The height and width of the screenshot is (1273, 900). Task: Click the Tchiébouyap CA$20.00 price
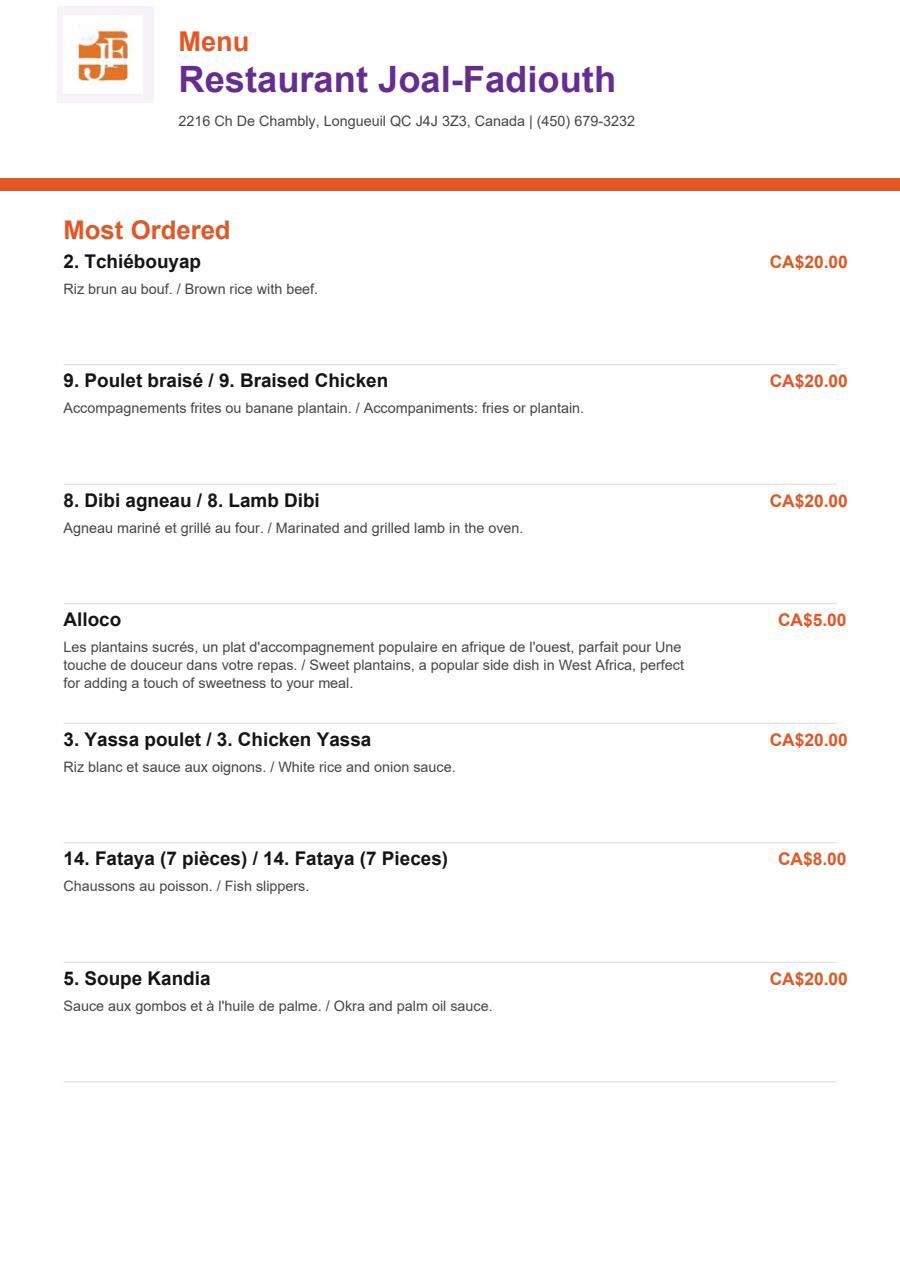click(x=808, y=262)
